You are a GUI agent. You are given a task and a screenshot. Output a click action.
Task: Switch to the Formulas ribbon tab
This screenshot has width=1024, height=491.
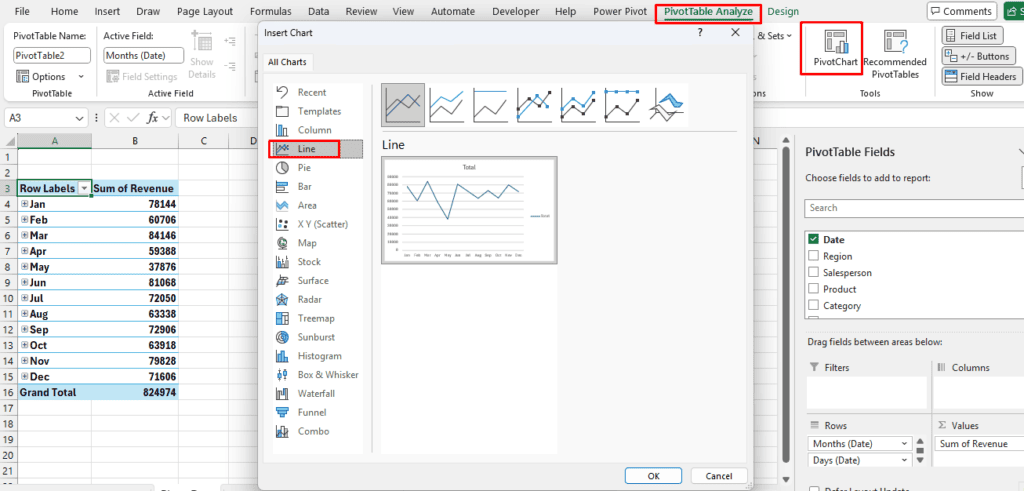coord(270,12)
